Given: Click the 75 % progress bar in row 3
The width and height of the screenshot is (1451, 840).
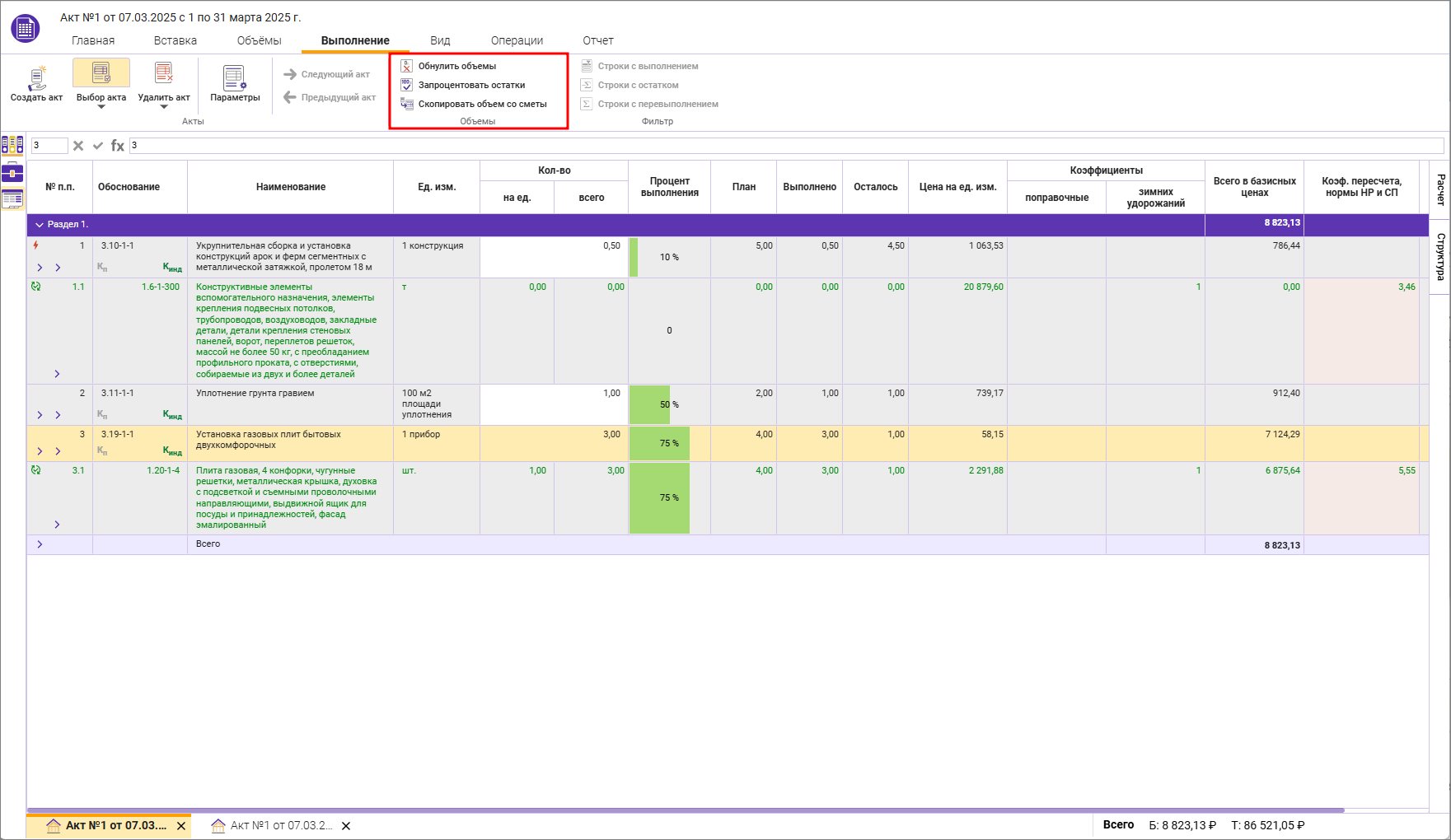Looking at the screenshot, I should coord(660,443).
